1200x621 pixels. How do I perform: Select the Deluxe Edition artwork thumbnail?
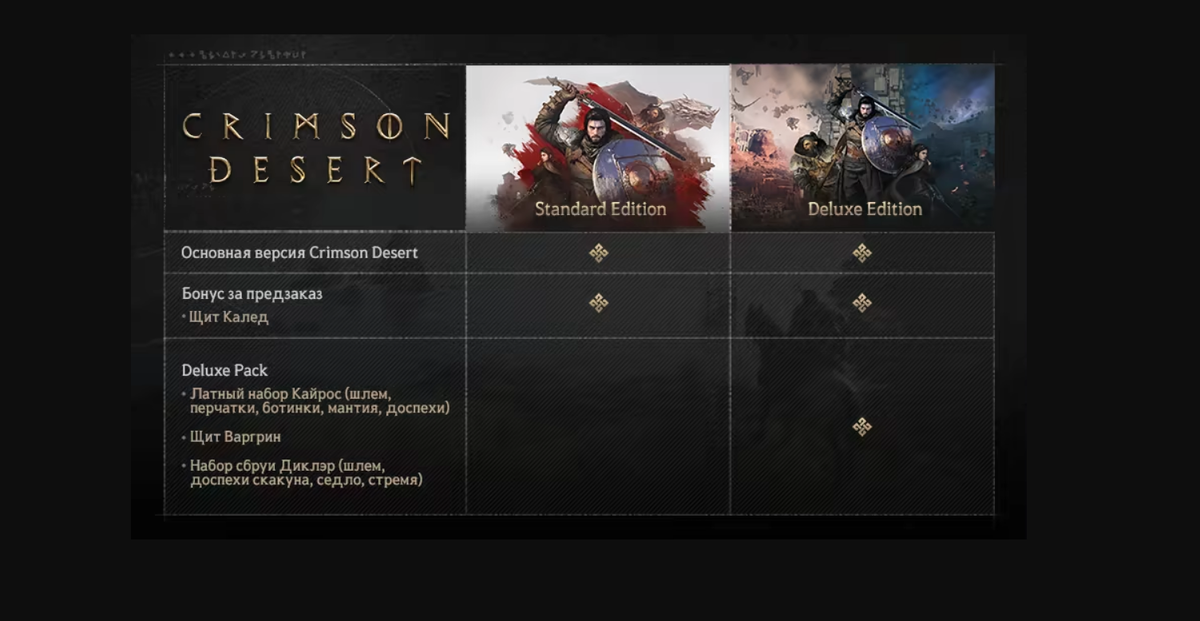click(x=863, y=148)
